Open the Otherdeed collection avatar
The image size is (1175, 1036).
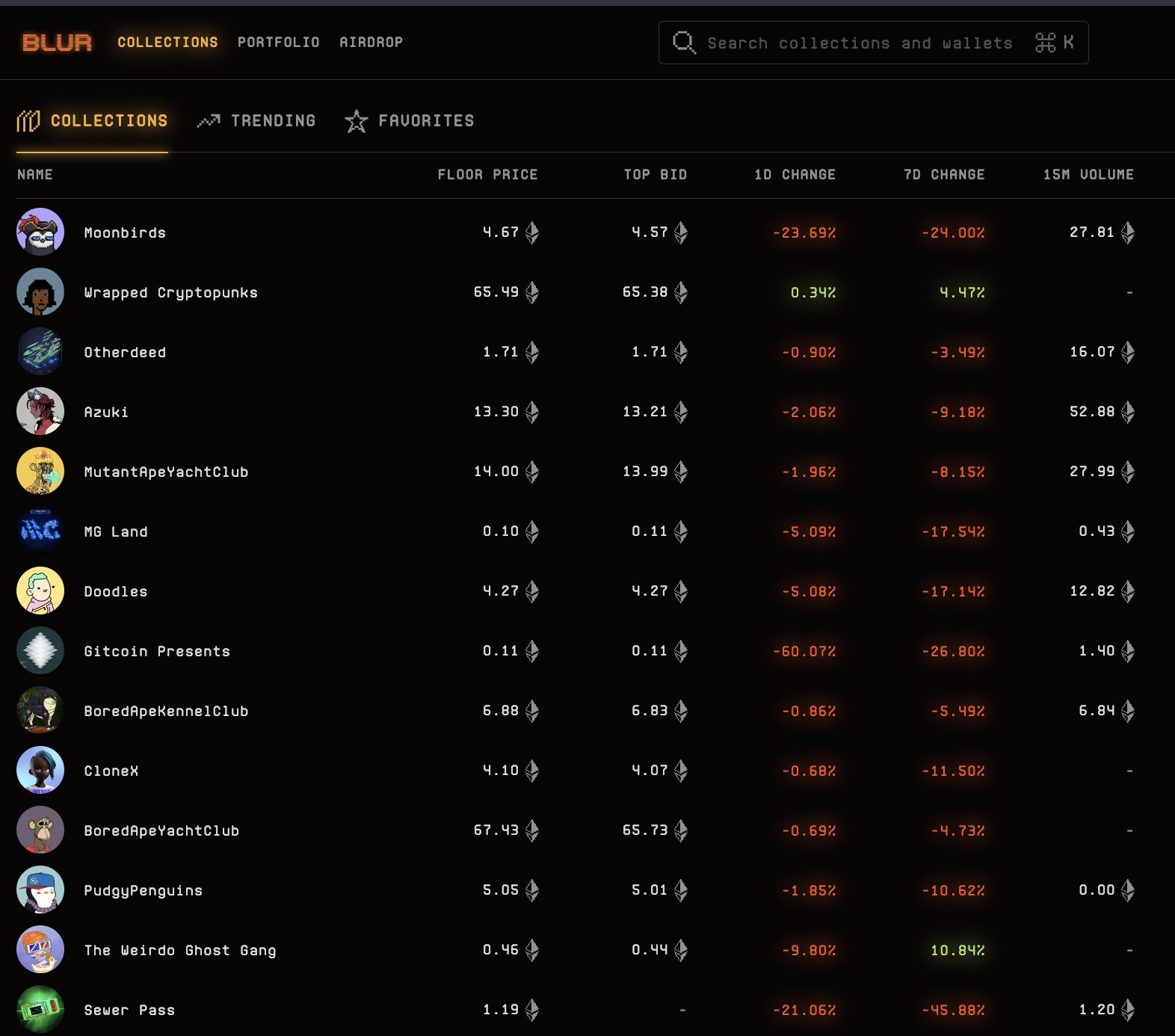coord(40,352)
